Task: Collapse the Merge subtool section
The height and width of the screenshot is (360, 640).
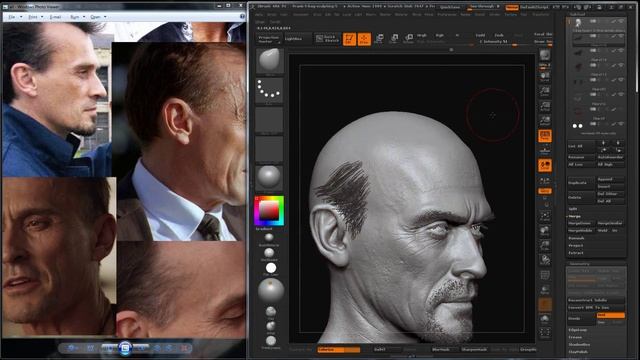Action: coord(574,216)
